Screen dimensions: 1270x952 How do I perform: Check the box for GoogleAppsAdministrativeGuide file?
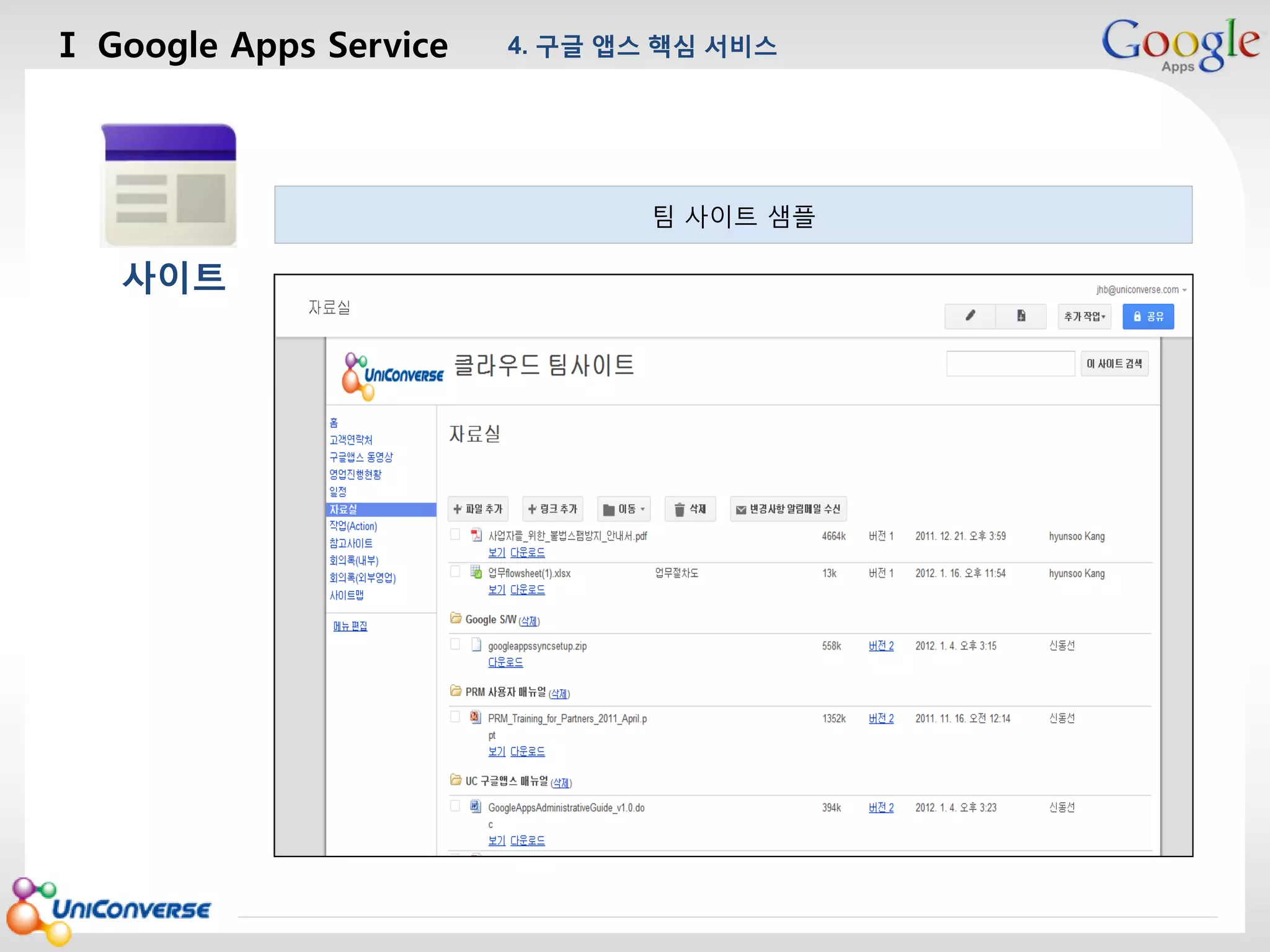455,806
